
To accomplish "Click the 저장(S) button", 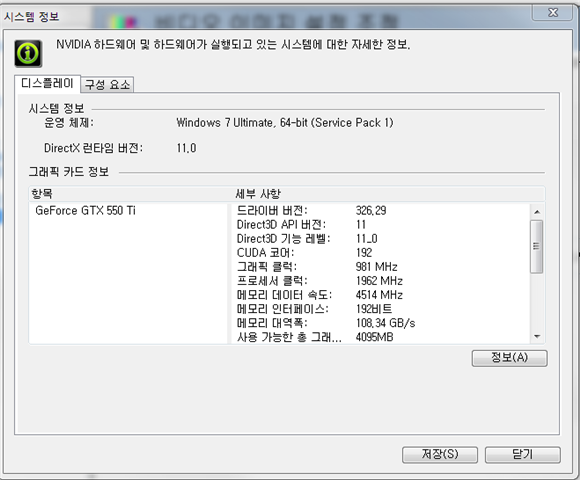I will 440,454.
